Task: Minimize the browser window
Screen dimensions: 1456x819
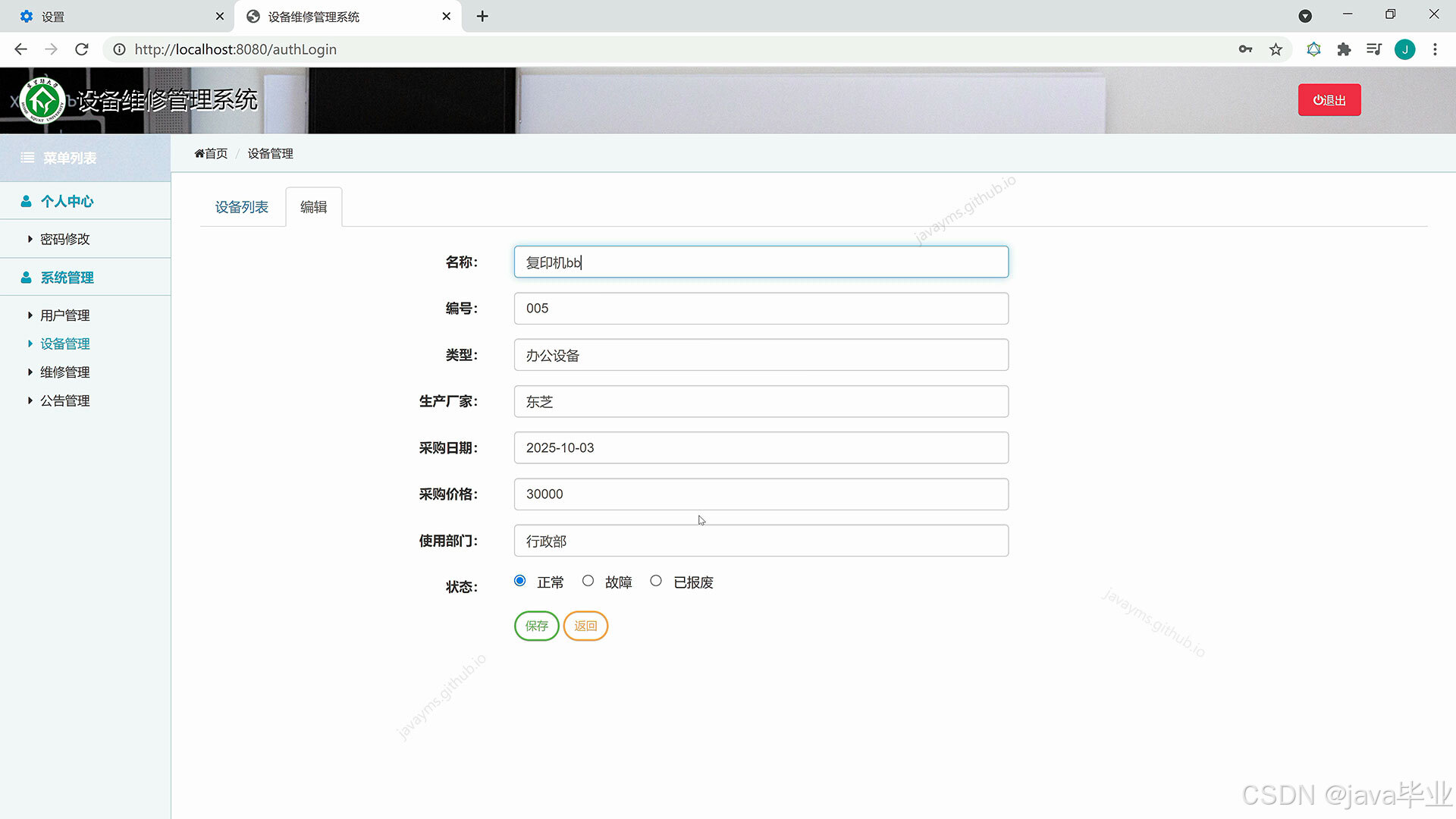Action: (x=1348, y=14)
